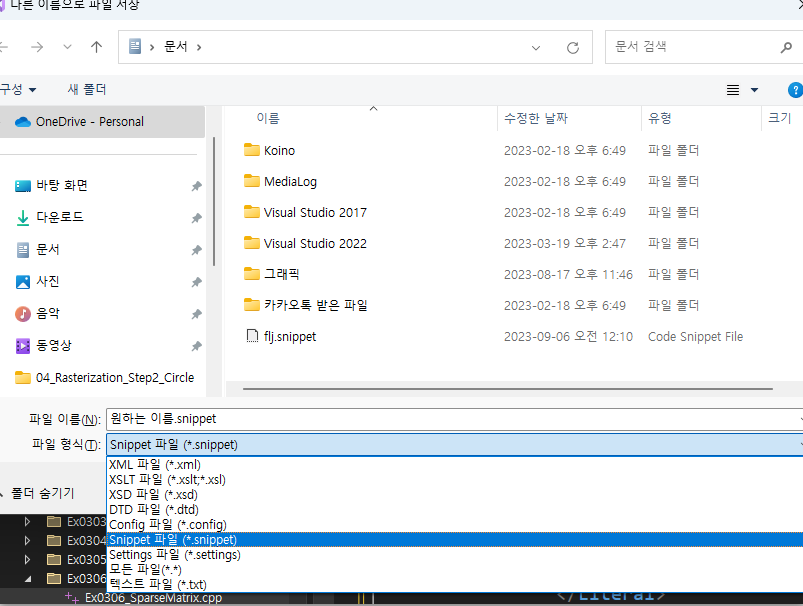Open 다운로드 in quick access
This screenshot has width=803, height=606.
click(59, 217)
